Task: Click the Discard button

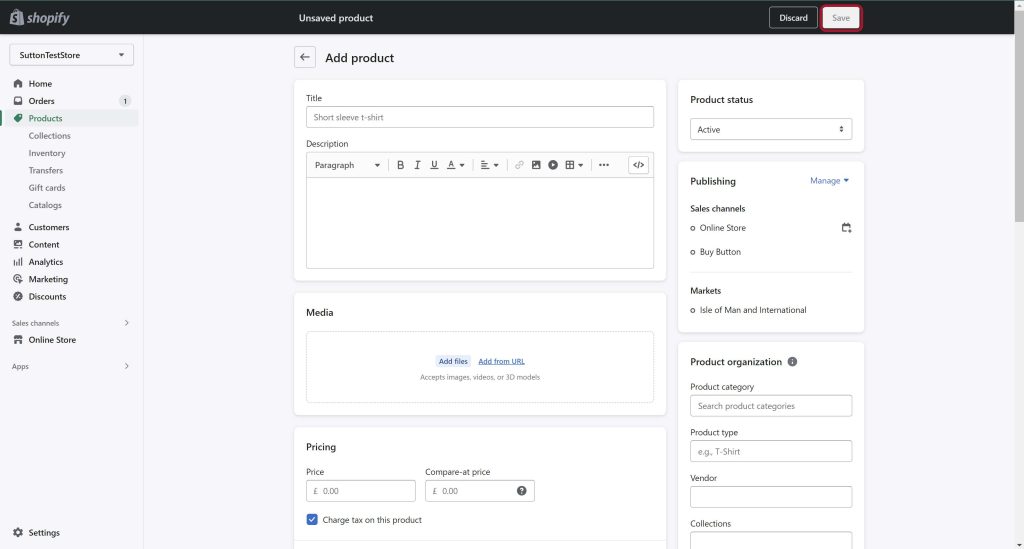Action: (x=793, y=18)
